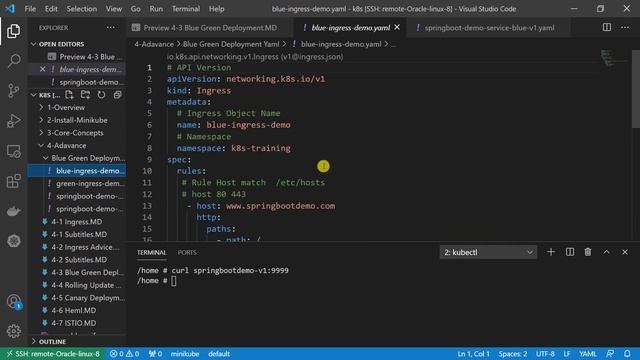Click the New File icon in explorer
640x360 pixels.
click(x=69, y=95)
